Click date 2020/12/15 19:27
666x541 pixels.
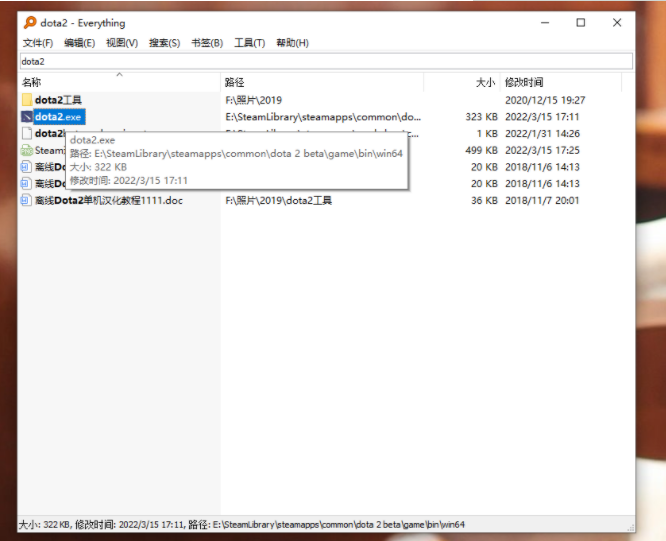[x=545, y=100]
